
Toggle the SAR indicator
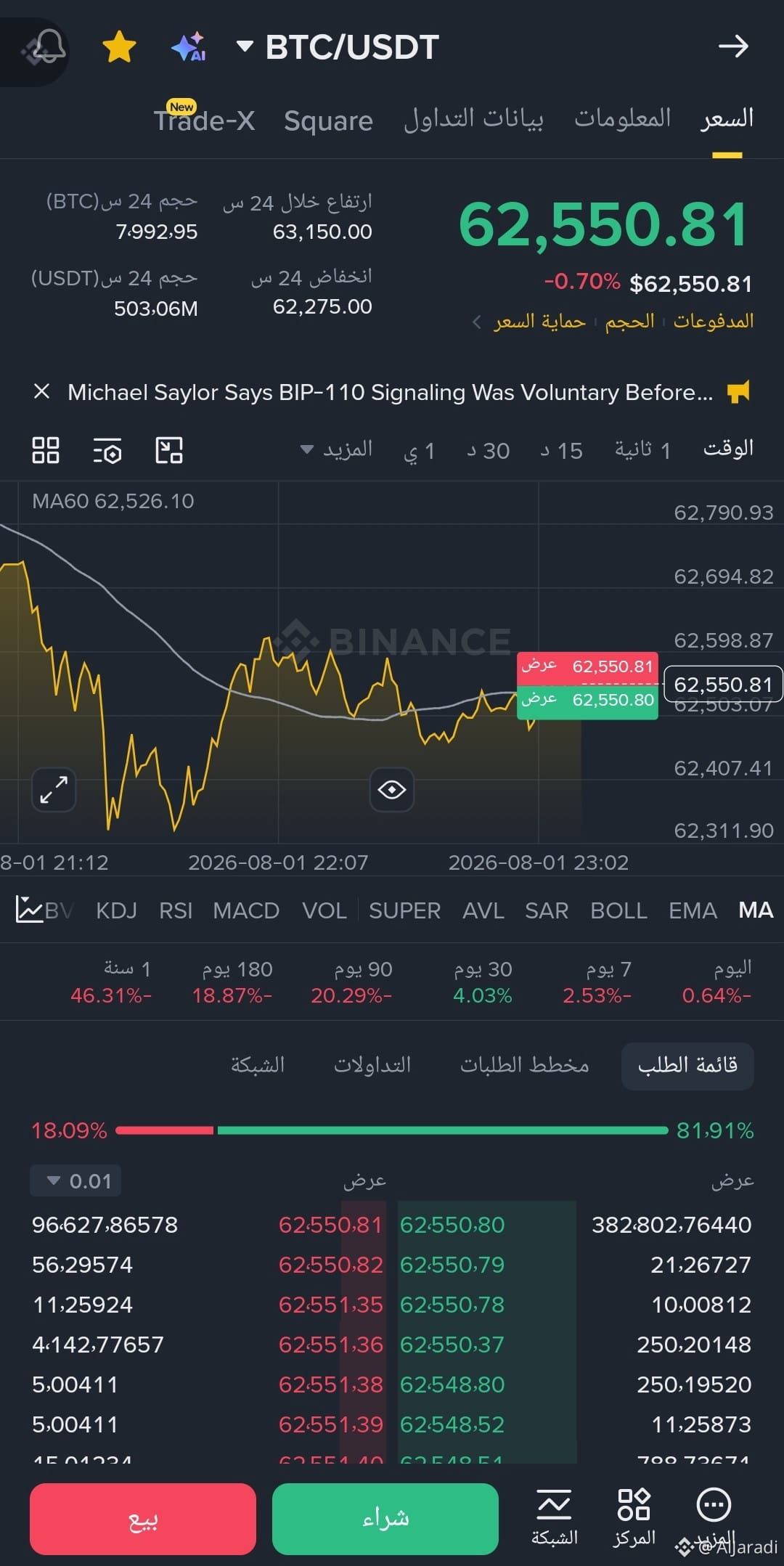tap(547, 910)
